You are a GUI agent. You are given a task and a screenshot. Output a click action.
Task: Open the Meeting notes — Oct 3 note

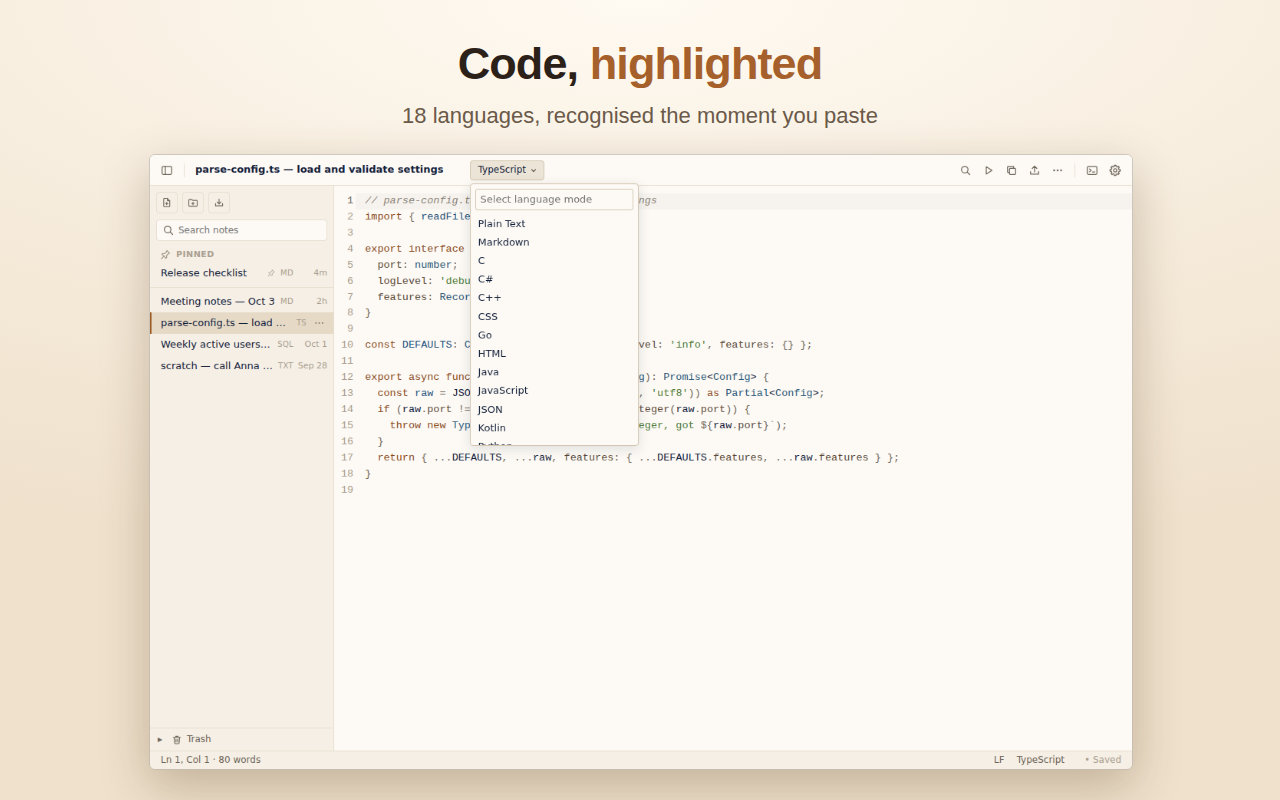[x=242, y=301]
